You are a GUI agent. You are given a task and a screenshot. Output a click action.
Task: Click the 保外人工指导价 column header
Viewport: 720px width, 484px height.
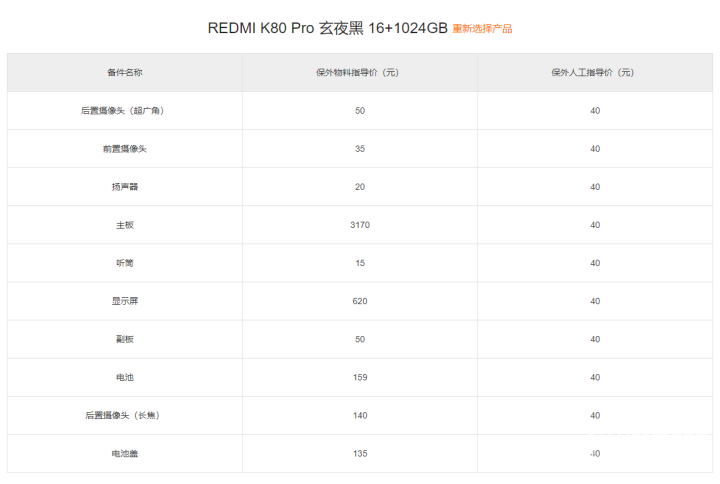tap(592, 73)
